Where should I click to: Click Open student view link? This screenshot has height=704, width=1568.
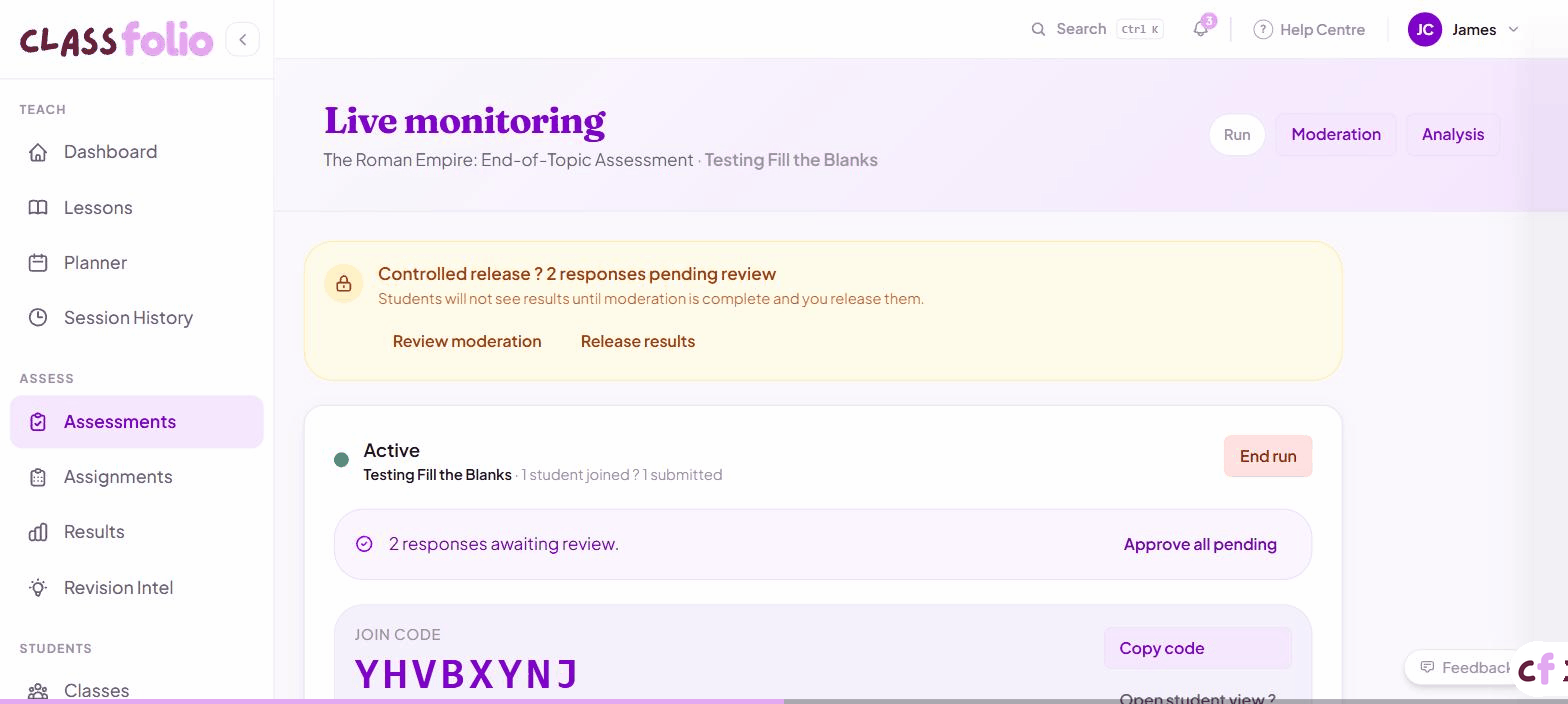pos(1197,699)
